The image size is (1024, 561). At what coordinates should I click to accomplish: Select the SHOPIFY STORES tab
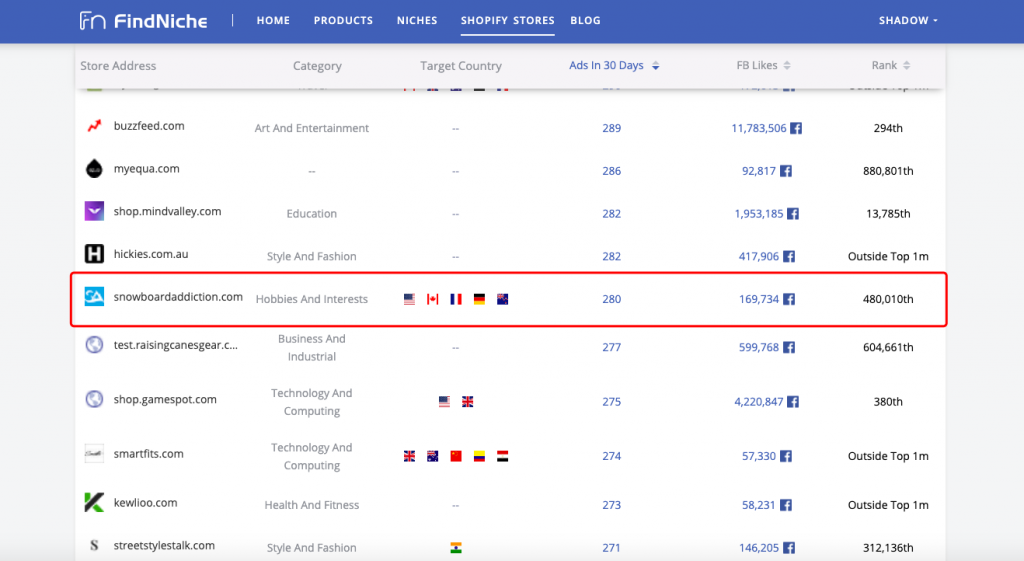[507, 20]
